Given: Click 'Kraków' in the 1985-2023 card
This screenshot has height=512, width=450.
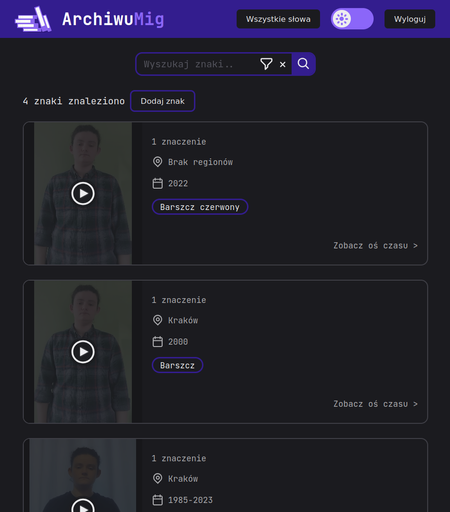Looking at the screenshot, I should (x=183, y=479).
